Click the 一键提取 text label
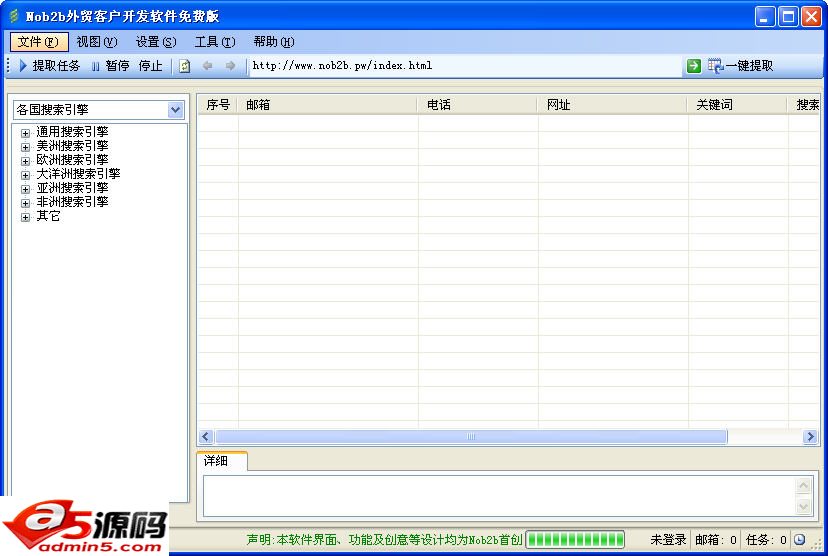Viewport: 828px width, 556px height. pos(749,65)
